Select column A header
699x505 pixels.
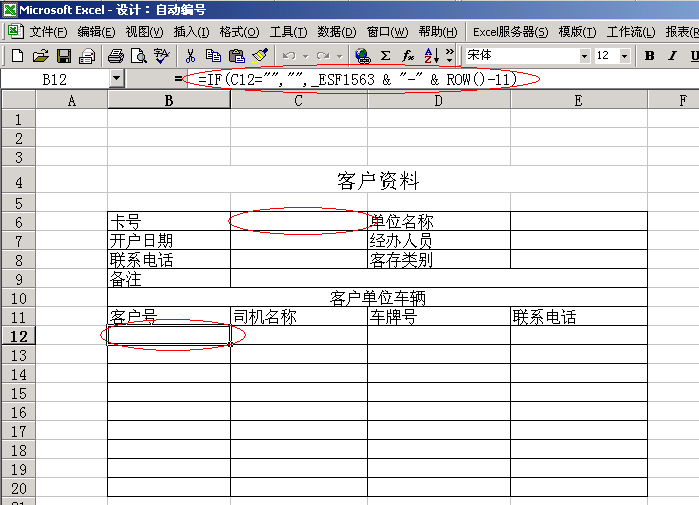click(71, 101)
